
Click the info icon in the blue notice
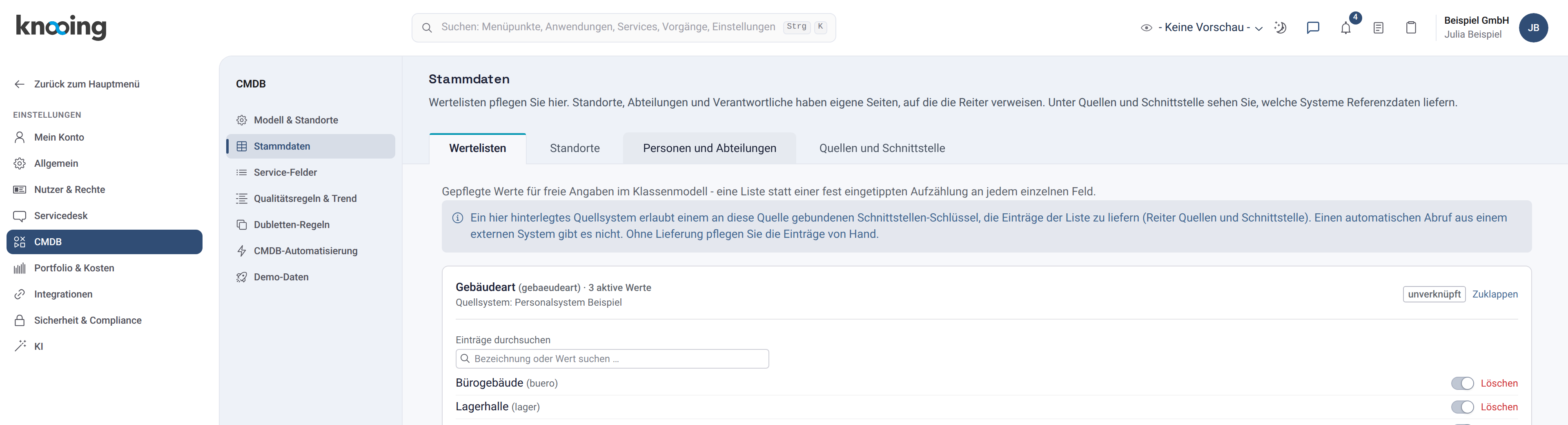click(458, 218)
